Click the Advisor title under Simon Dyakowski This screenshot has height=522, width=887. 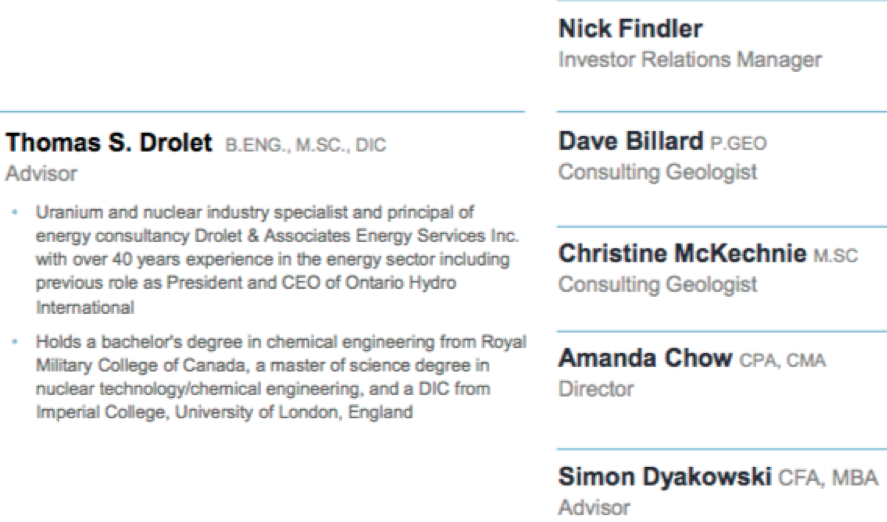[x=594, y=507]
